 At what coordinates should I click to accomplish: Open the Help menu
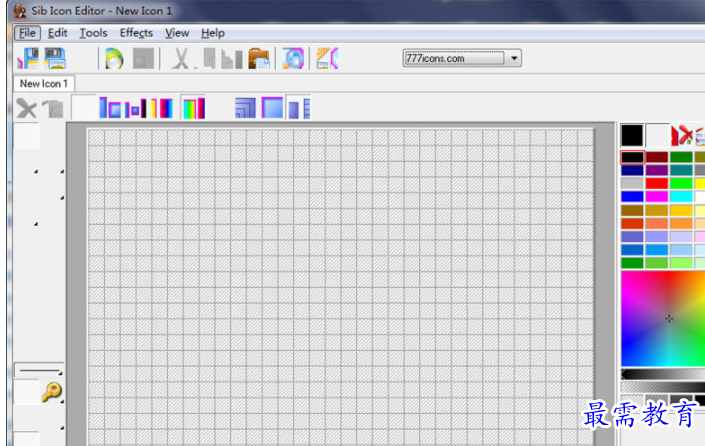213,33
